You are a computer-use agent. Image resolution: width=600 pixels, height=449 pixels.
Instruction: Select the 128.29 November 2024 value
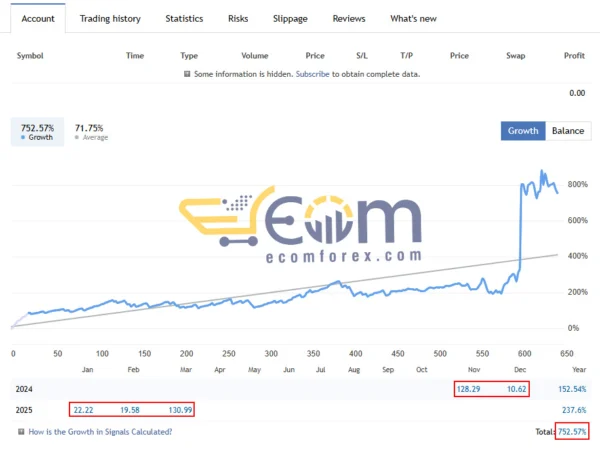[467, 387]
